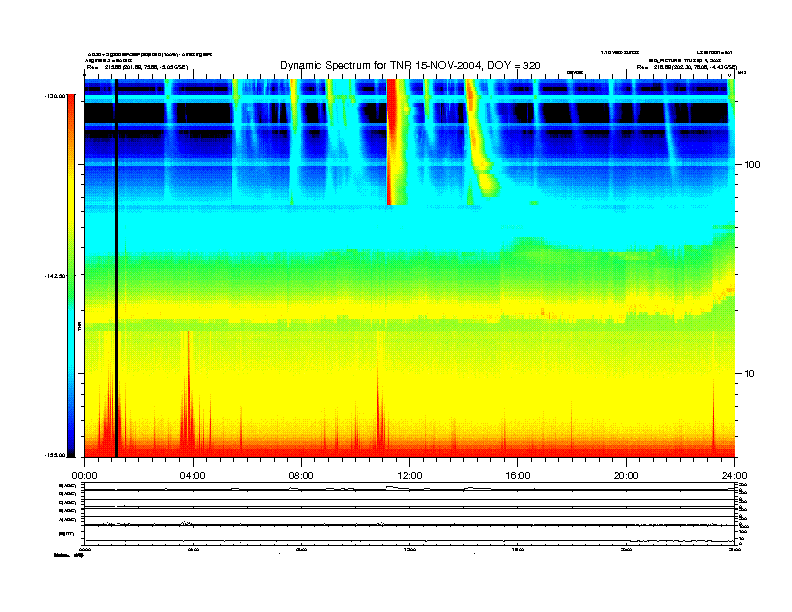Click the 10 frequency axis label
The height and width of the screenshot is (612, 792).
pyautogui.click(x=749, y=374)
